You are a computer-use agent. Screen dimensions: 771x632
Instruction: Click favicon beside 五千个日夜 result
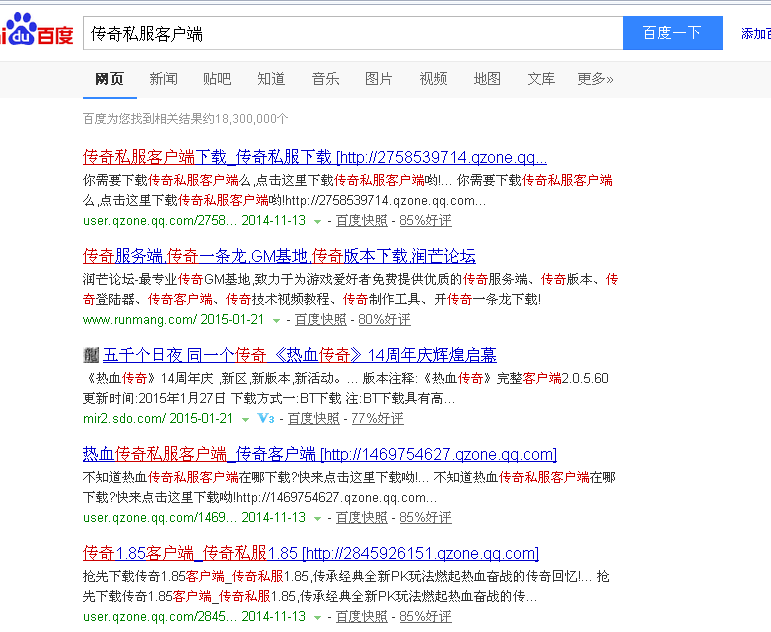click(91, 355)
